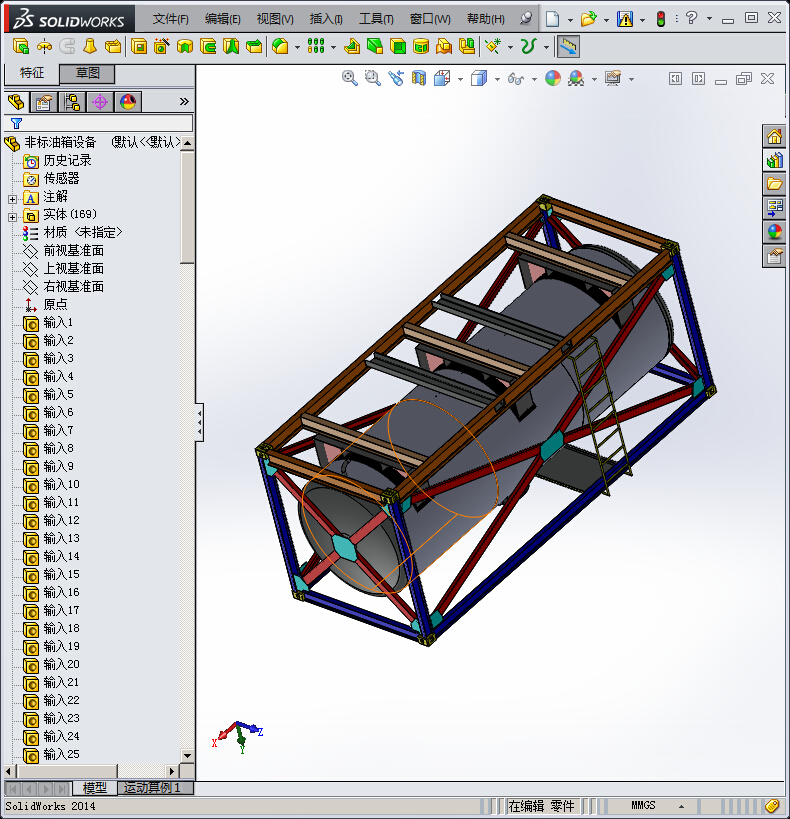Open the 插入(I) menu
The image size is (790, 819).
click(x=326, y=19)
